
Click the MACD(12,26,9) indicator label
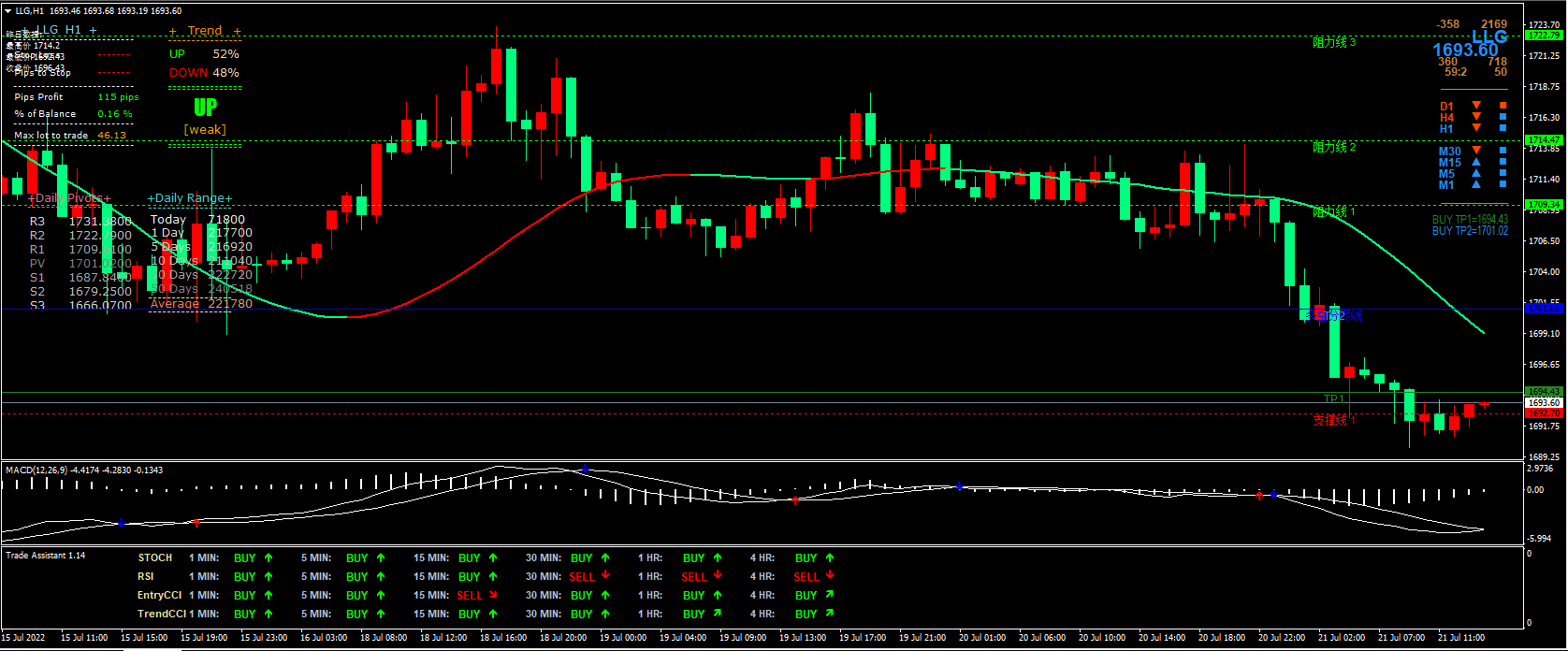[37, 470]
